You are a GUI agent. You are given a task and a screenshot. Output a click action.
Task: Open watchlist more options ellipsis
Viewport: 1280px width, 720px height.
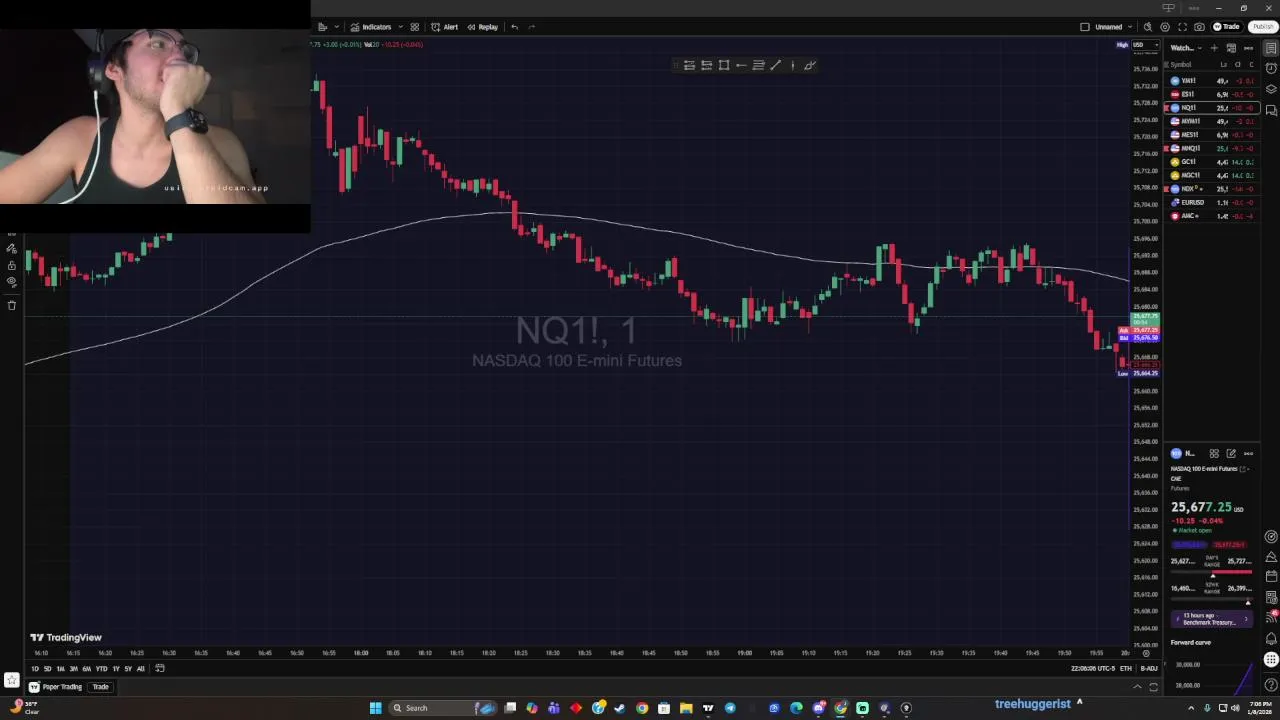point(1249,48)
